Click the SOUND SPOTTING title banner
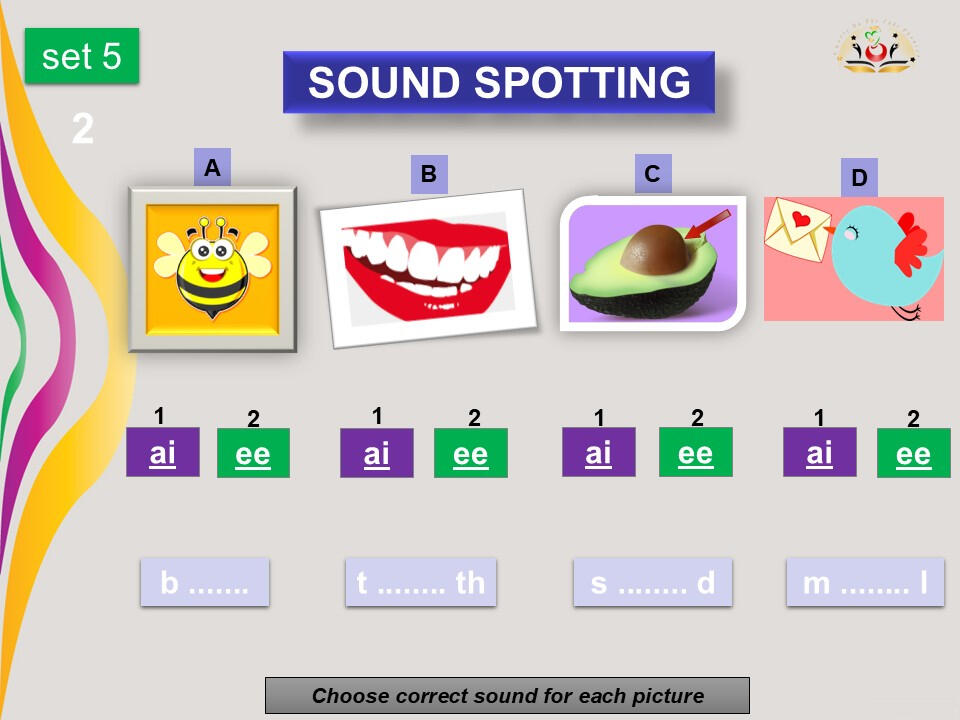This screenshot has height=720, width=960. click(498, 82)
